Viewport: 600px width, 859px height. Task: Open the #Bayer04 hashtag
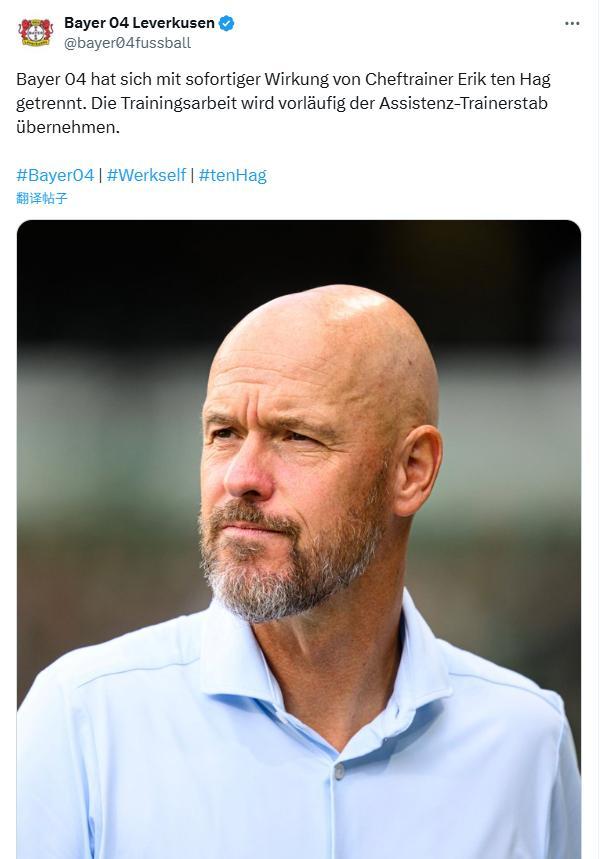click(x=55, y=175)
